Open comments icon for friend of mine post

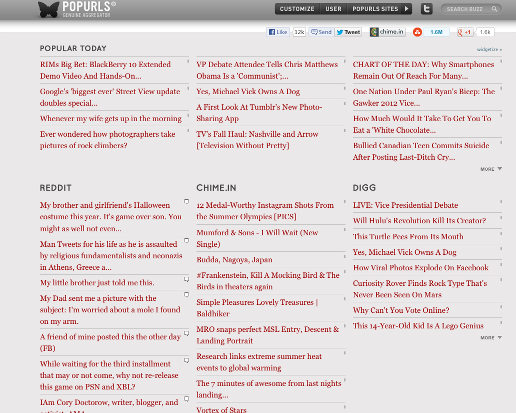point(187,333)
